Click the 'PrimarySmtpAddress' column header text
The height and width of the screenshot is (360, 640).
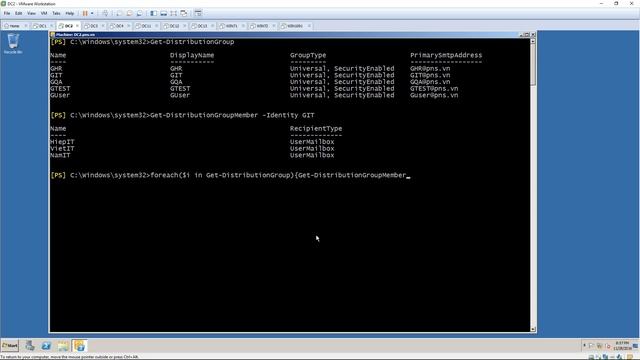(x=446, y=55)
